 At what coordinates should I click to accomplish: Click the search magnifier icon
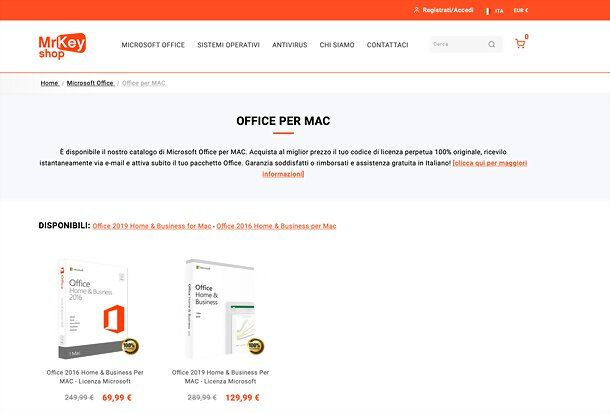(x=492, y=44)
